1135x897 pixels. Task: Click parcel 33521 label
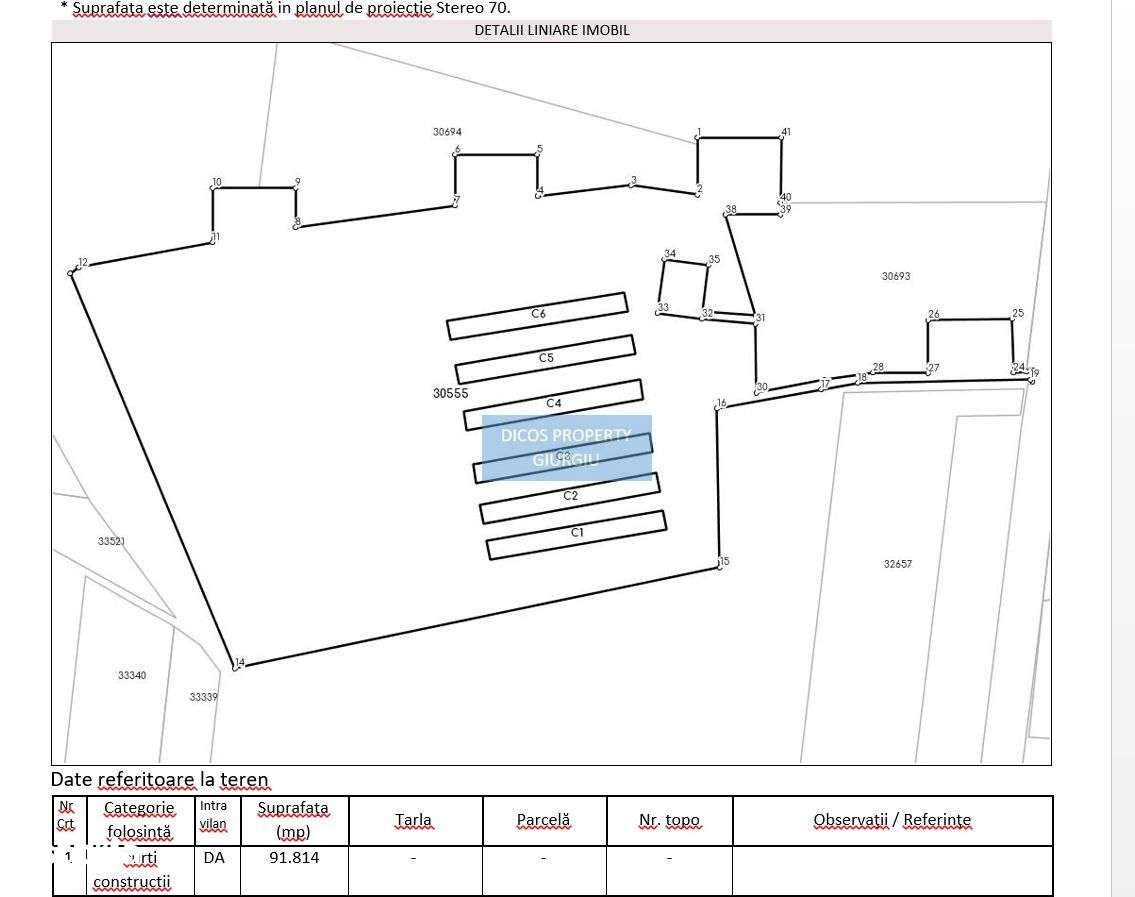[x=111, y=541]
